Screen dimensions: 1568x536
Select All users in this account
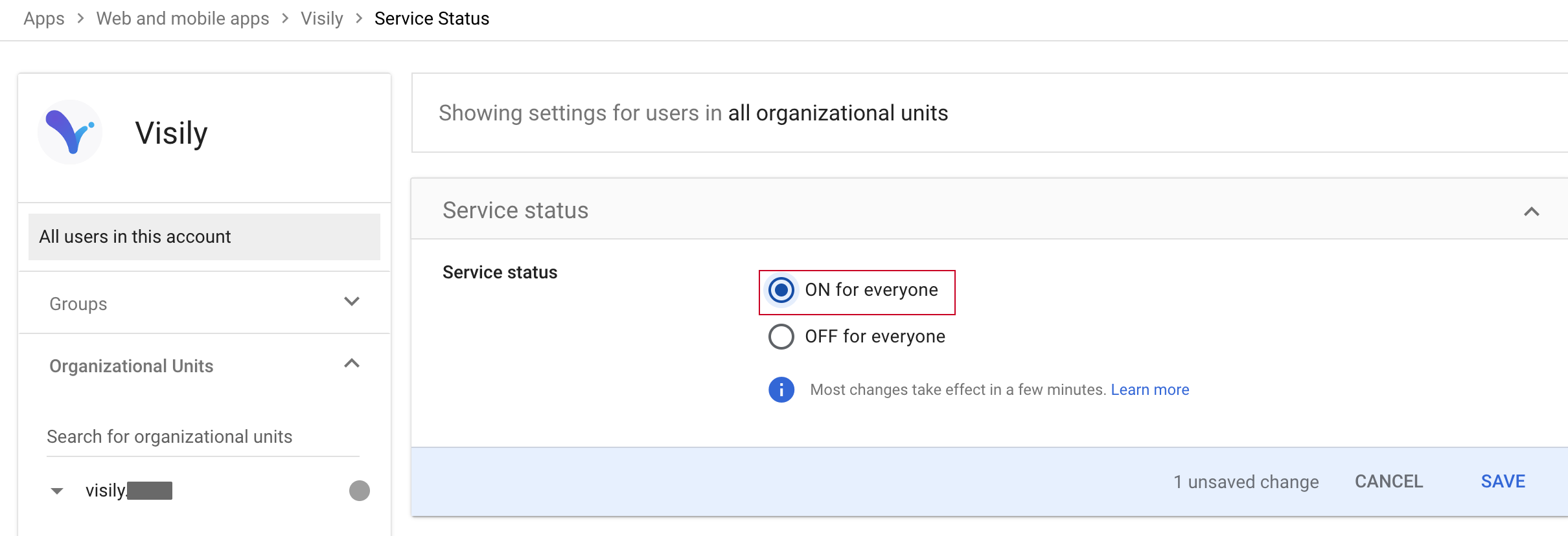[x=204, y=237]
